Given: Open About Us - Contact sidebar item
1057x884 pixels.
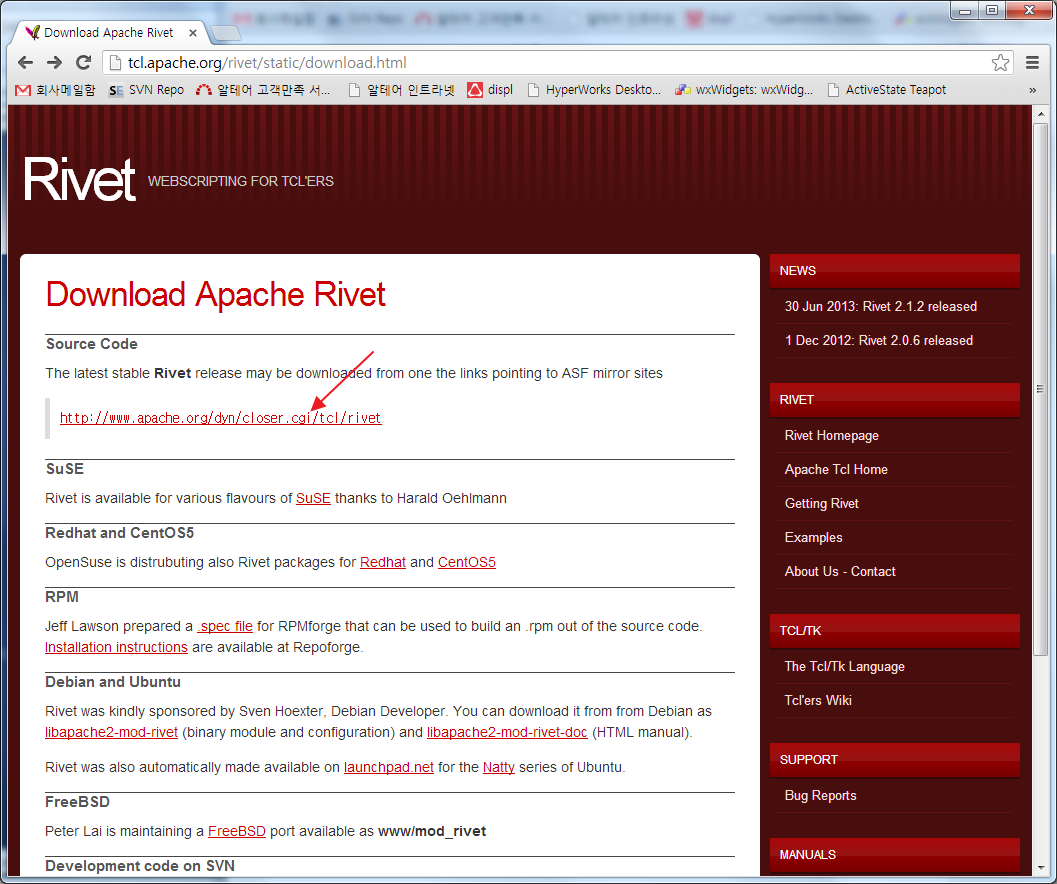Looking at the screenshot, I should [x=840, y=572].
